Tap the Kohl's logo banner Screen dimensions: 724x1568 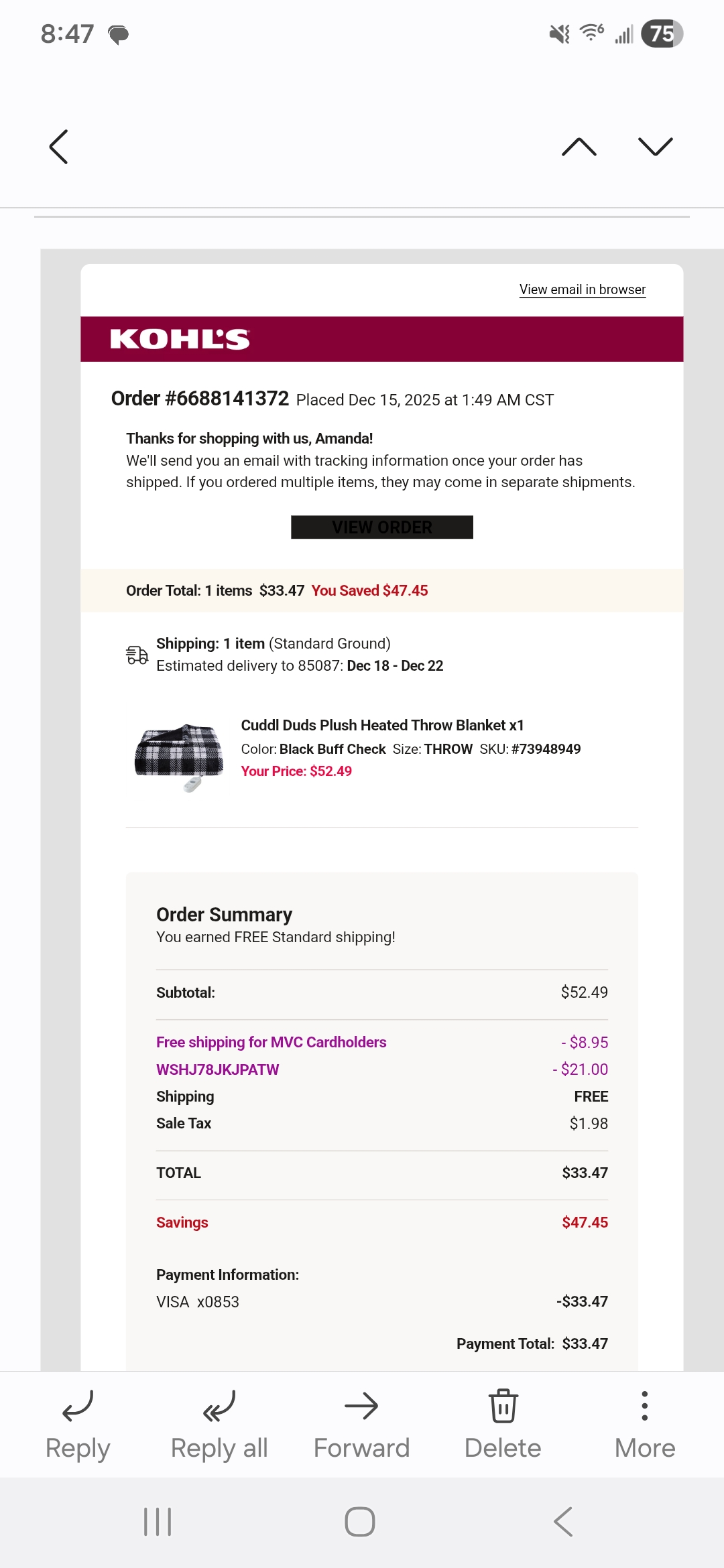pyautogui.click(x=382, y=339)
